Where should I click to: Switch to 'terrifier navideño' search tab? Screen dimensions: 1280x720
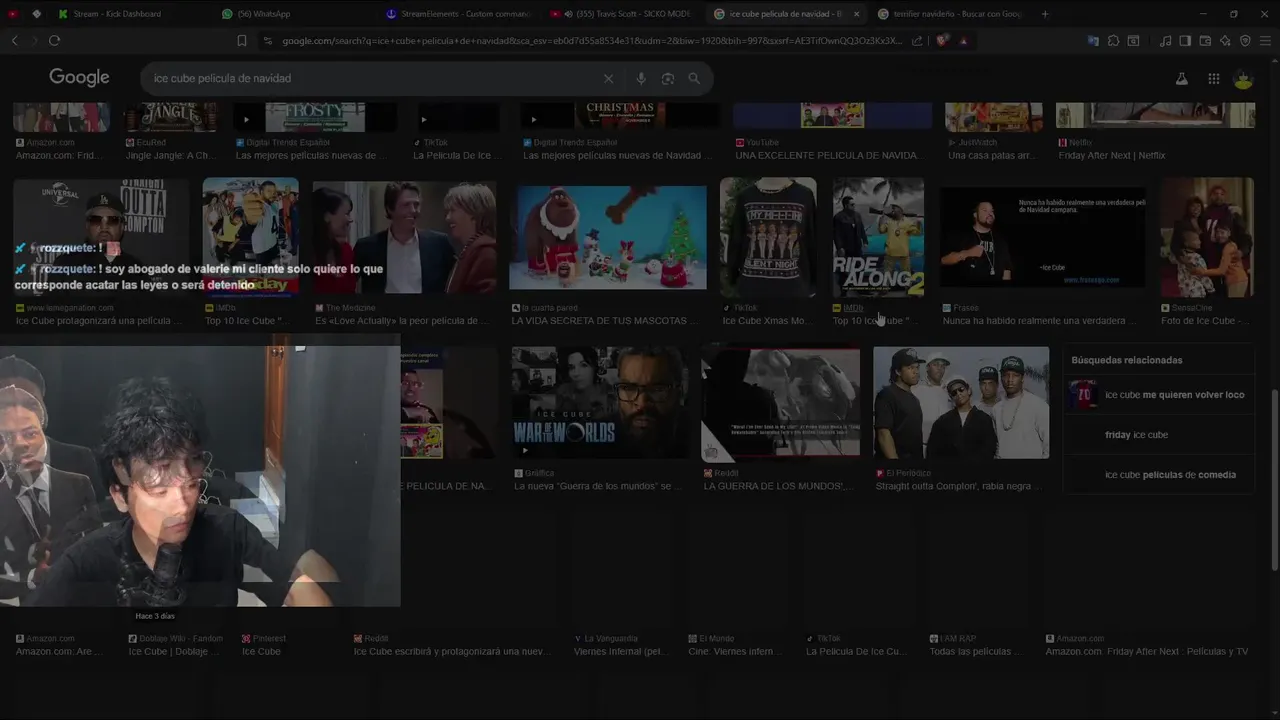coord(950,14)
